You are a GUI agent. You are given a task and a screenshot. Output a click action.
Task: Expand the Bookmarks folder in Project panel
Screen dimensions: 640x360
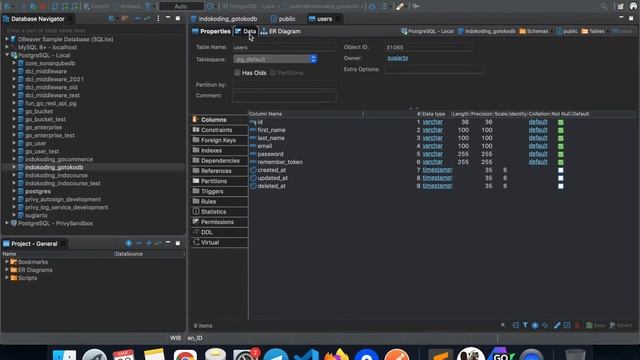pyautogui.click(x=7, y=262)
